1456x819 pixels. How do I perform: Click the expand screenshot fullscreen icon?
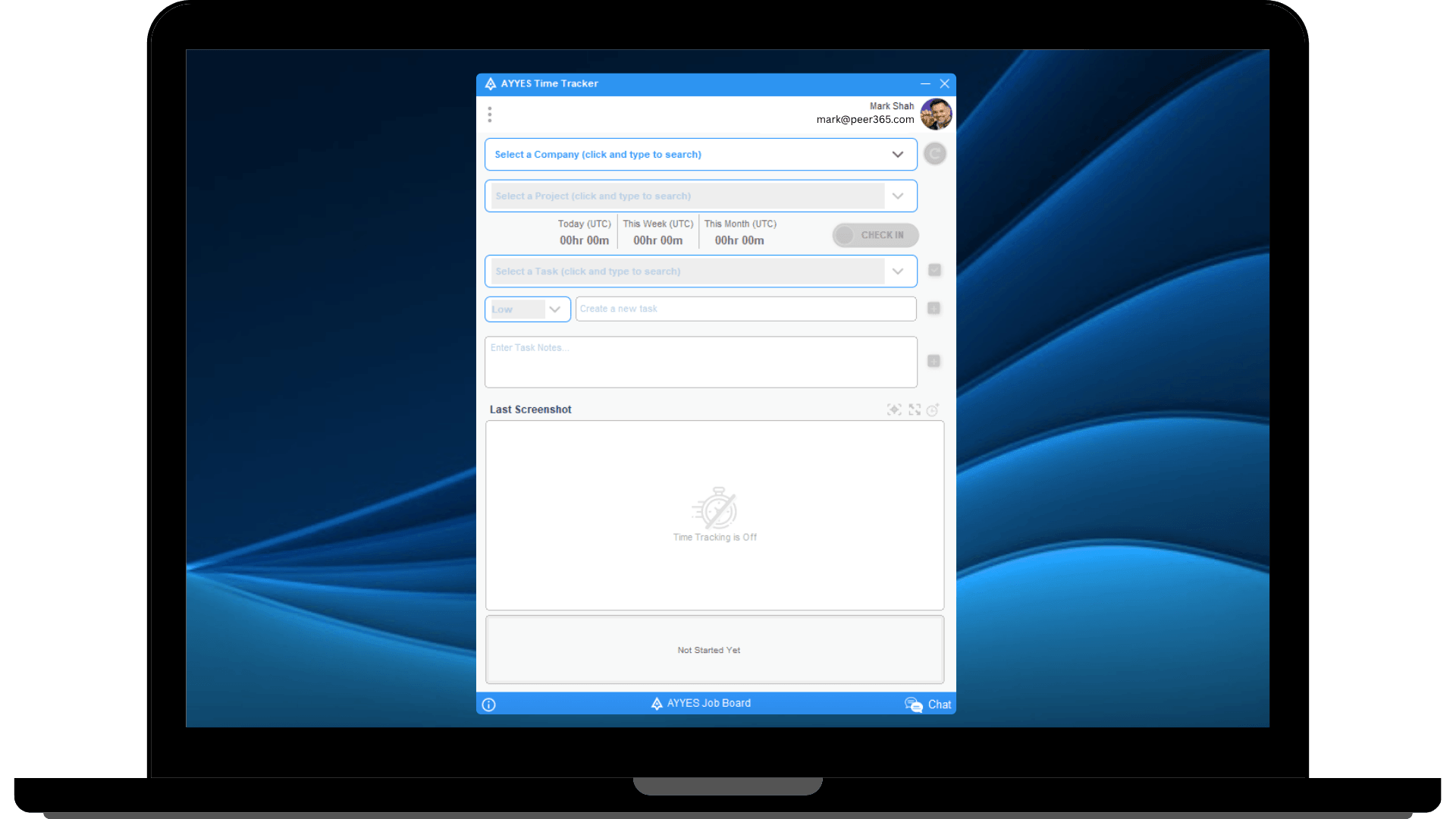coord(915,409)
